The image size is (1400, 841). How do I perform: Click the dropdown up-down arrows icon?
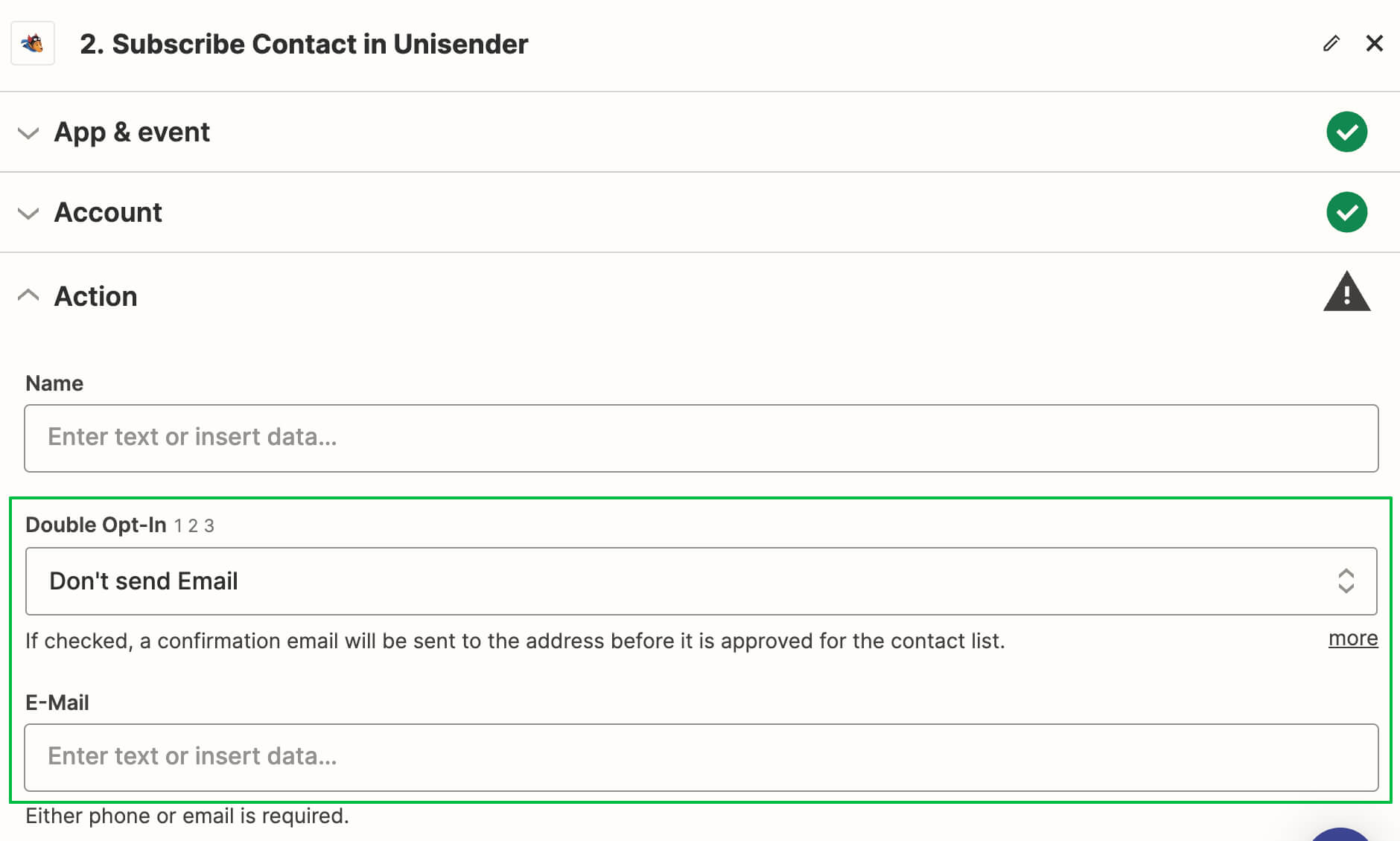pos(1346,581)
